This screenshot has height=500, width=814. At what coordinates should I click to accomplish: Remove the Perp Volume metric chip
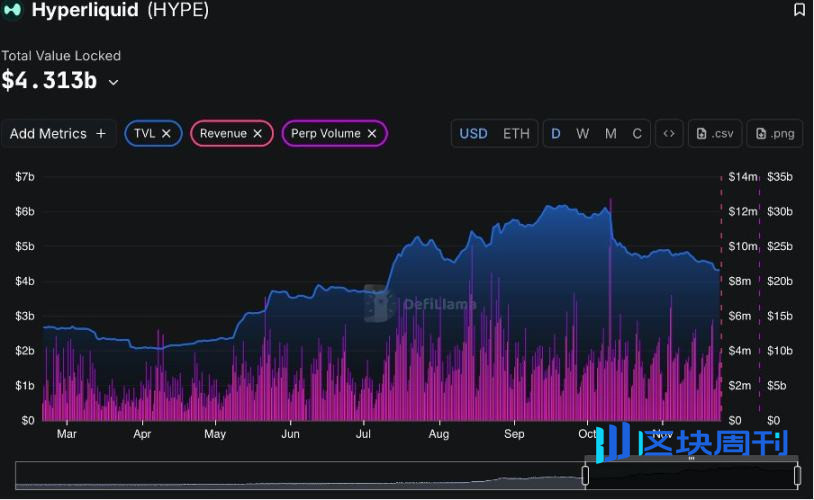(372, 133)
